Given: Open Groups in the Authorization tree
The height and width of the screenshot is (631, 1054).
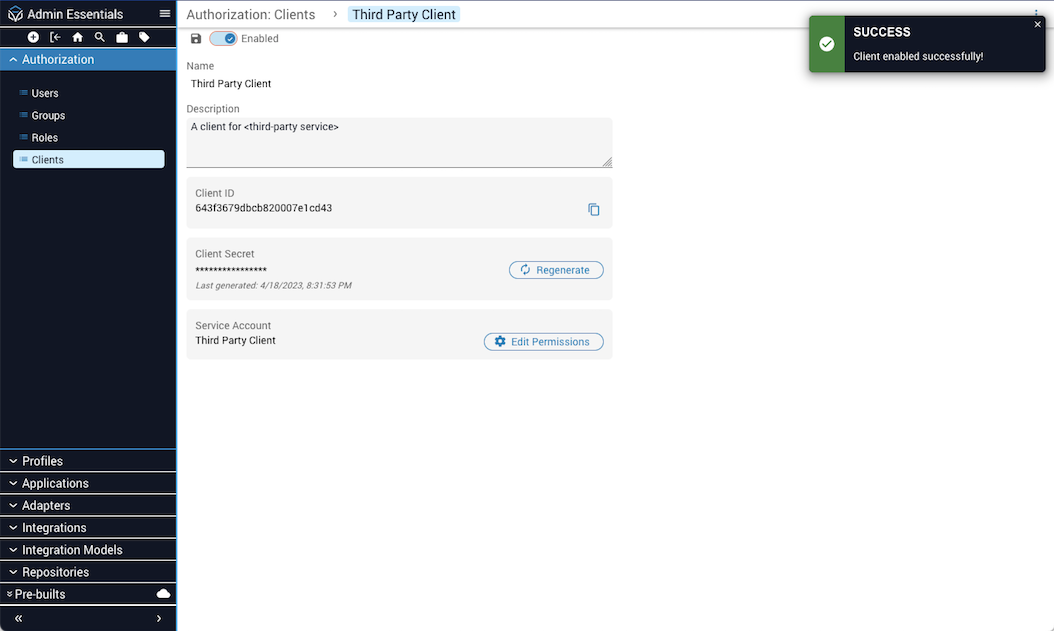Looking at the screenshot, I should pyautogui.click(x=48, y=116).
